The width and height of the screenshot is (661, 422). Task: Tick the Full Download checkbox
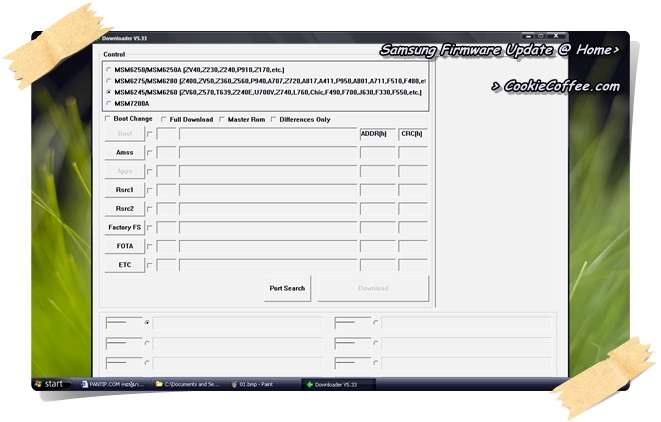click(164, 119)
